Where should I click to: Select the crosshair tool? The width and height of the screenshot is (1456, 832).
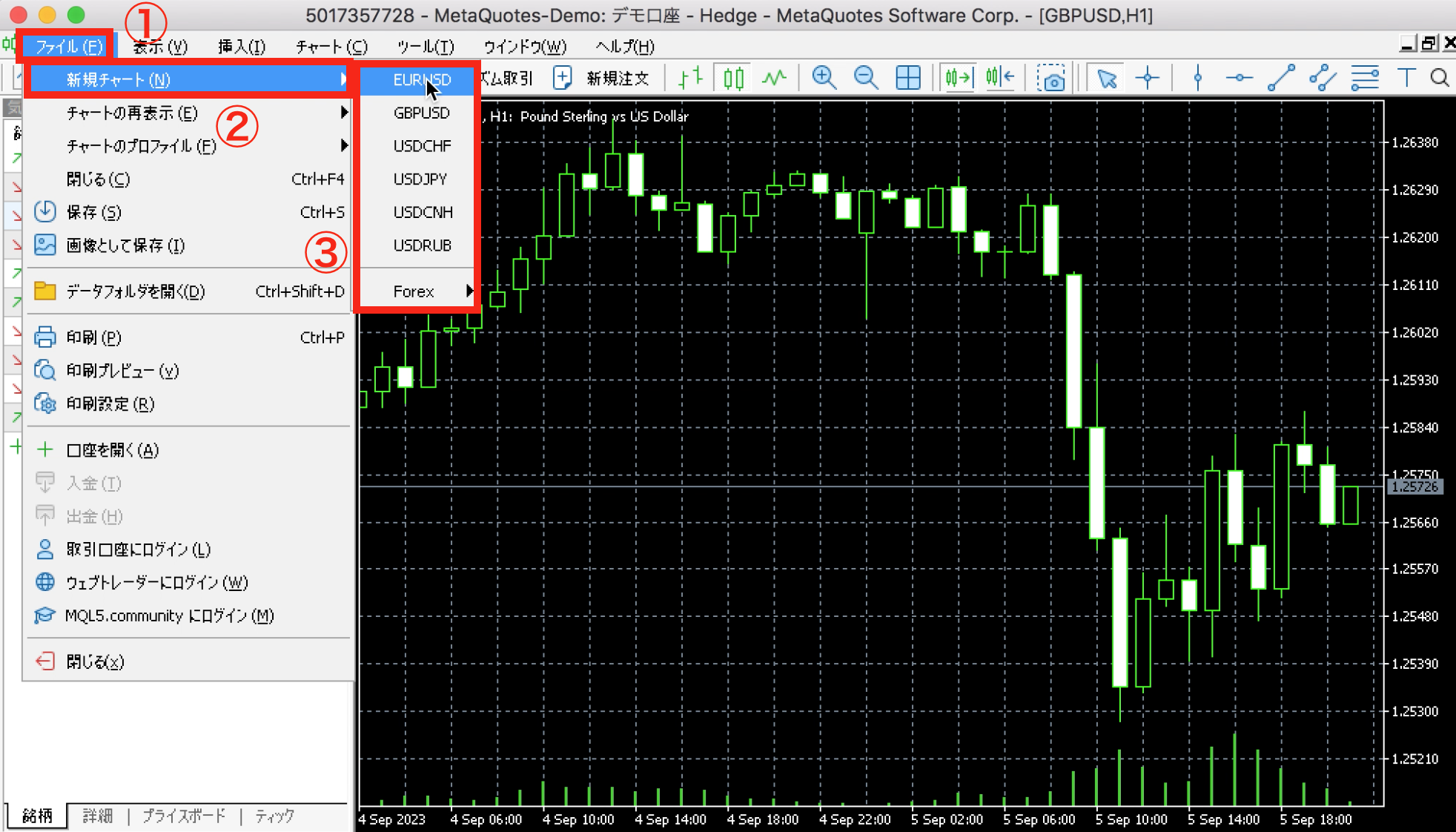1148,78
